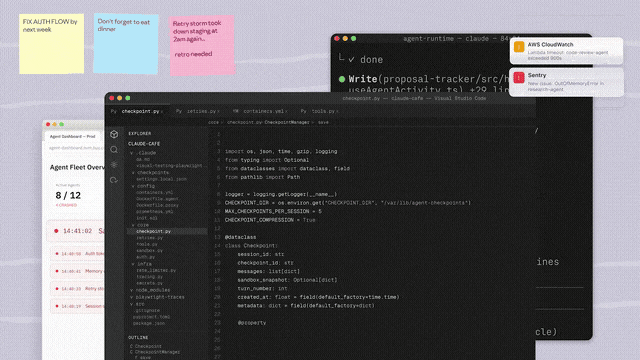Click the pink Retry storm sticky note
Viewport: 640px width, 360px height.
tap(202, 45)
